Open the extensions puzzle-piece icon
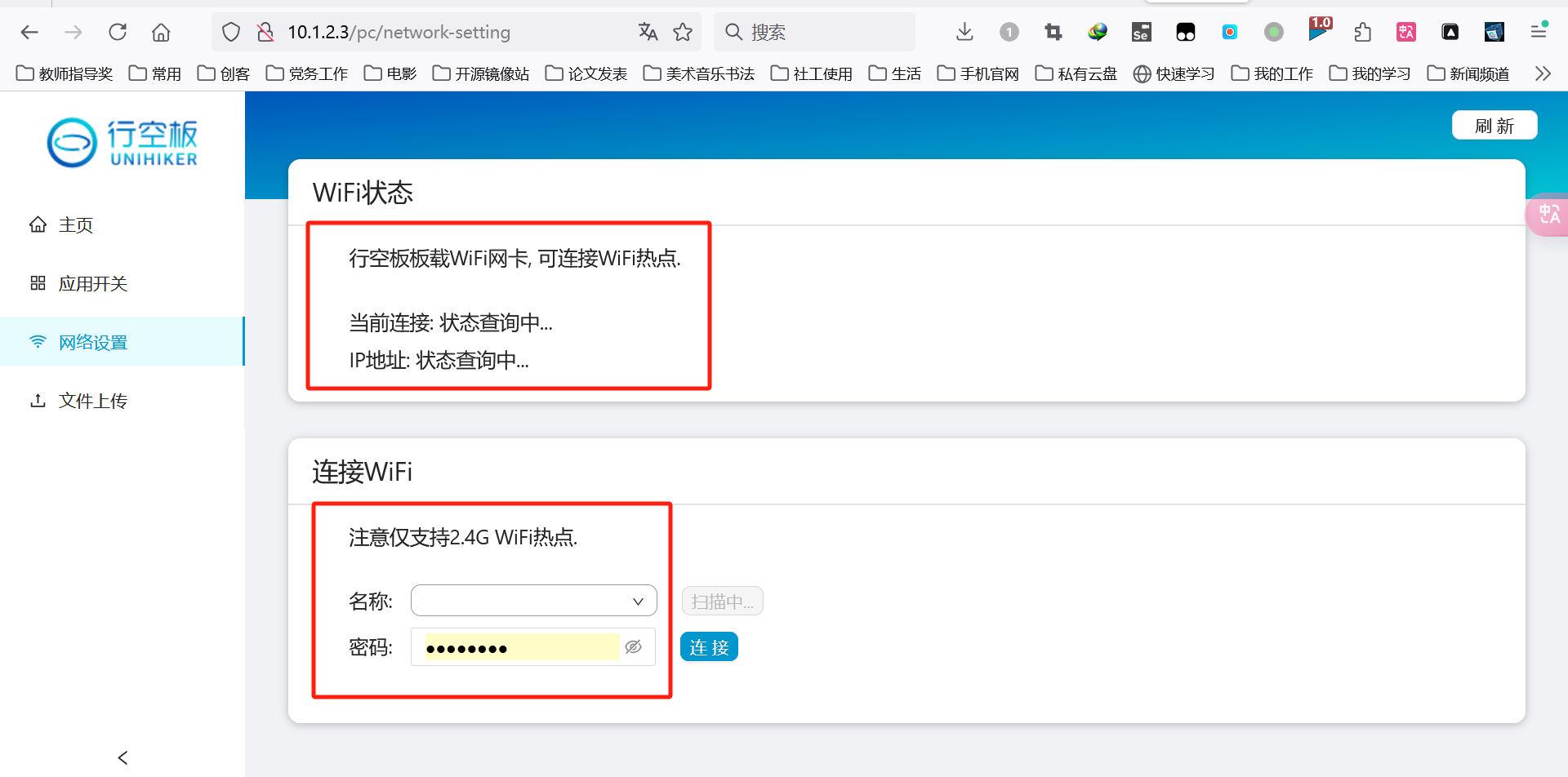The height and width of the screenshot is (777, 1568). tap(1362, 32)
